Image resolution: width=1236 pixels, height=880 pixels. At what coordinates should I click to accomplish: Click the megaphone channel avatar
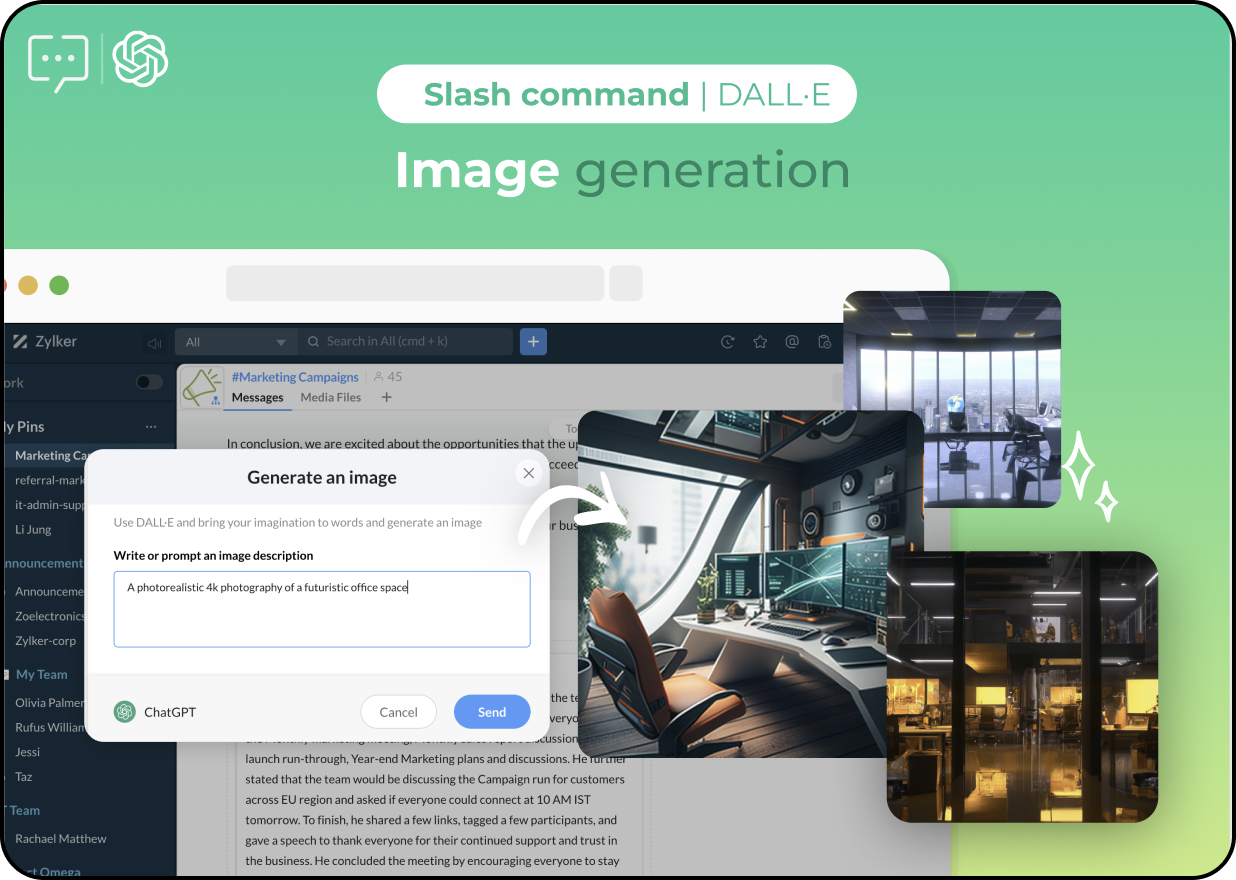coord(202,387)
